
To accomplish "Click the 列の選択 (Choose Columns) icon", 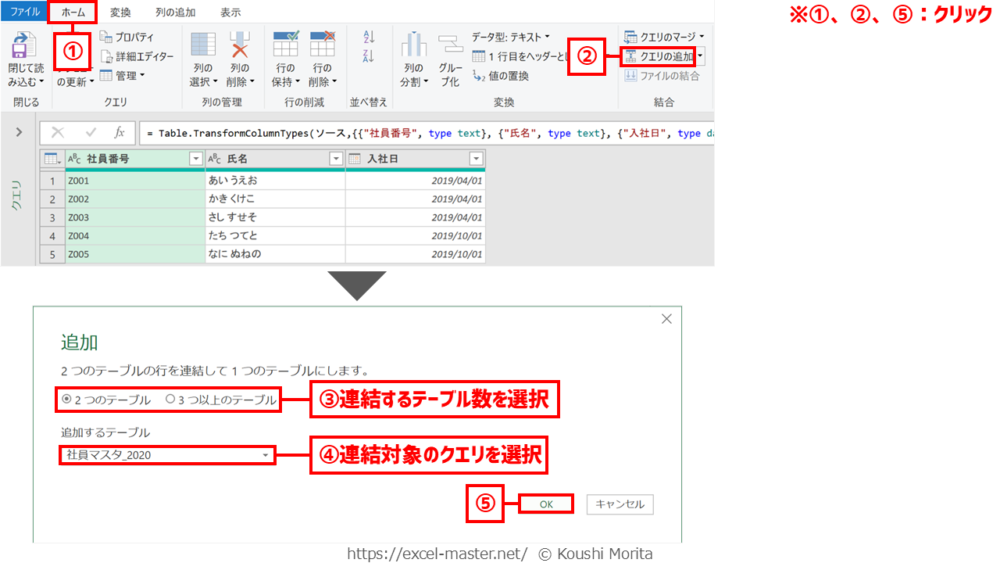I will point(203,47).
